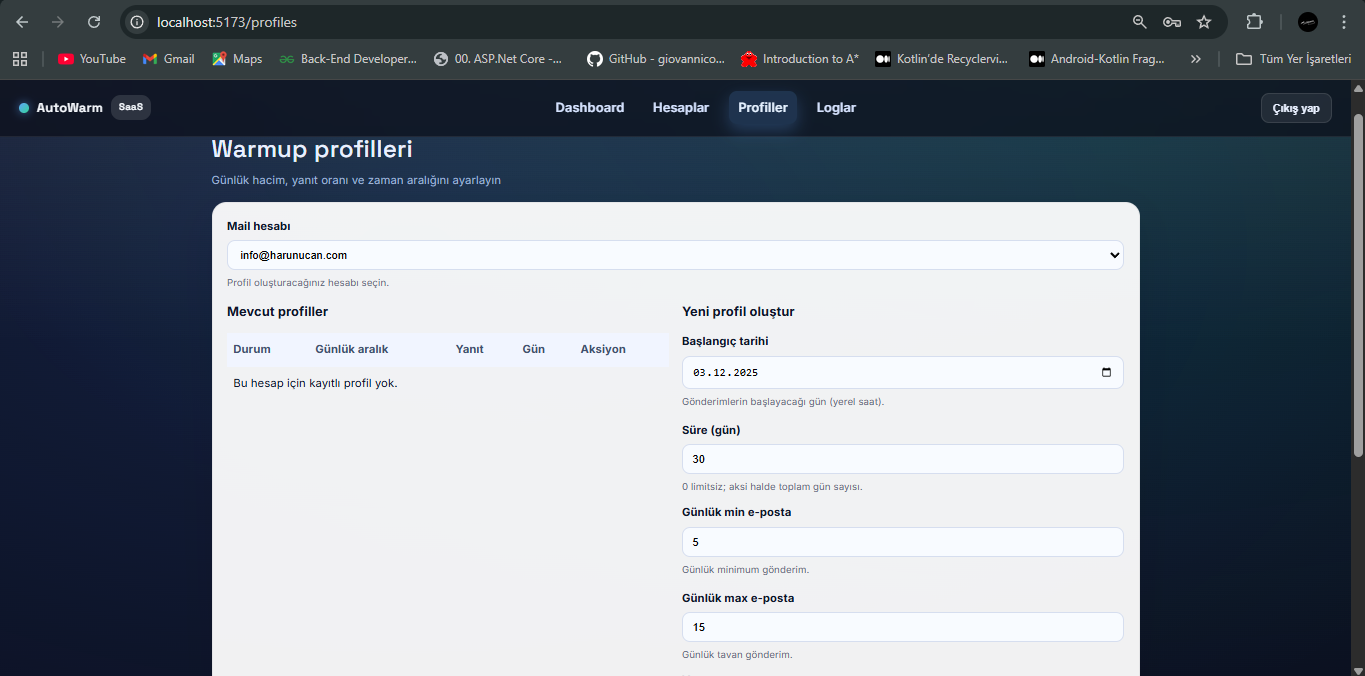Click the browser back arrow
The width and height of the screenshot is (1365, 676).
tap(22, 22)
